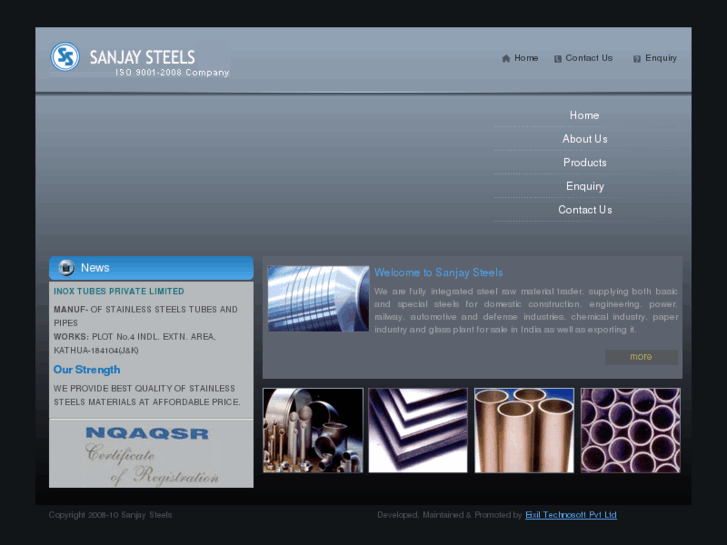Click the KATHUA-184104(J&K) address line
727x545 pixels.
click(x=96, y=350)
